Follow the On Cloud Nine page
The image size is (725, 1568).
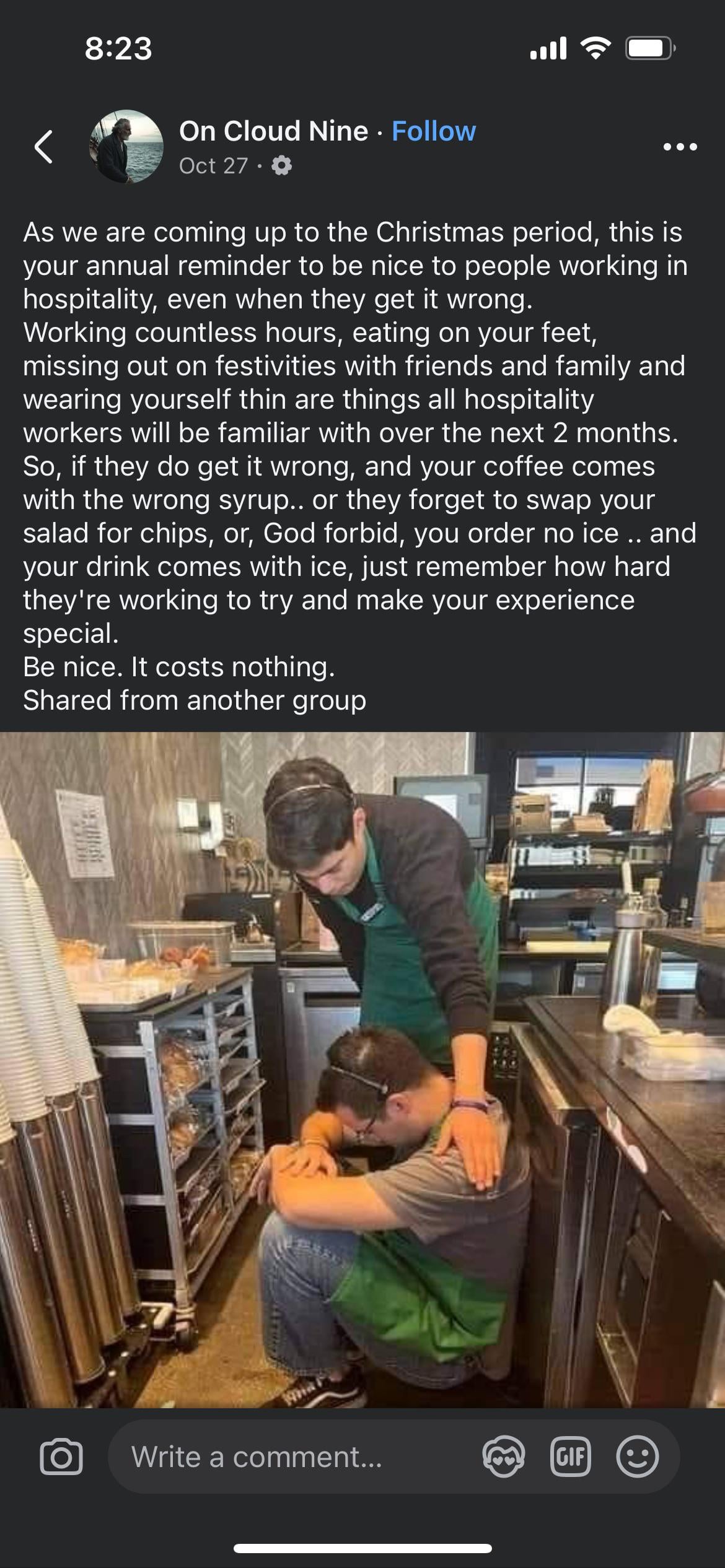pyautogui.click(x=434, y=131)
